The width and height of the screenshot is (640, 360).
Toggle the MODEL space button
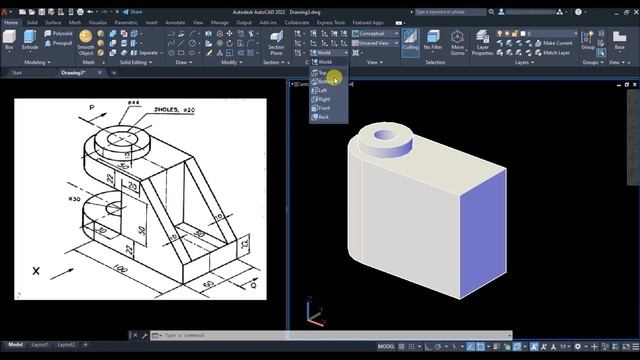coord(386,347)
